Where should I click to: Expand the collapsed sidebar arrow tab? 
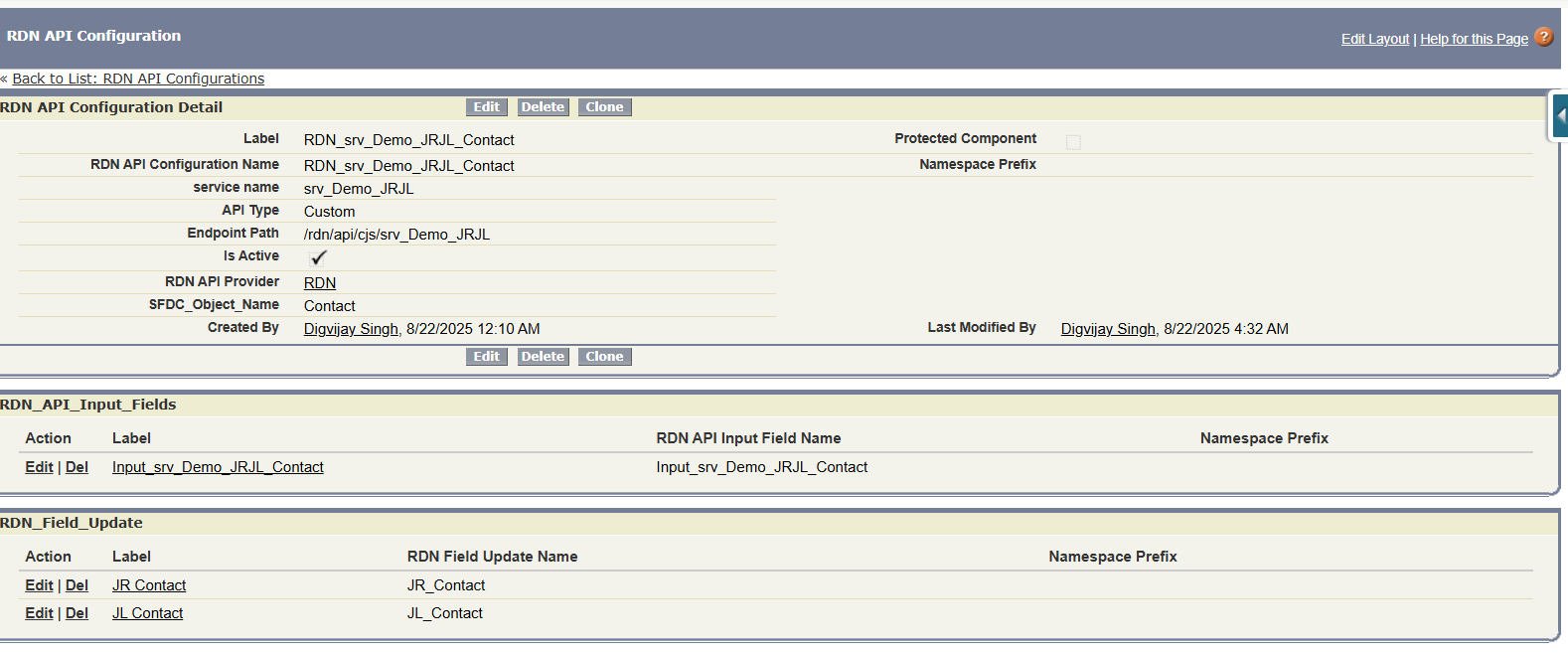tap(1560, 116)
